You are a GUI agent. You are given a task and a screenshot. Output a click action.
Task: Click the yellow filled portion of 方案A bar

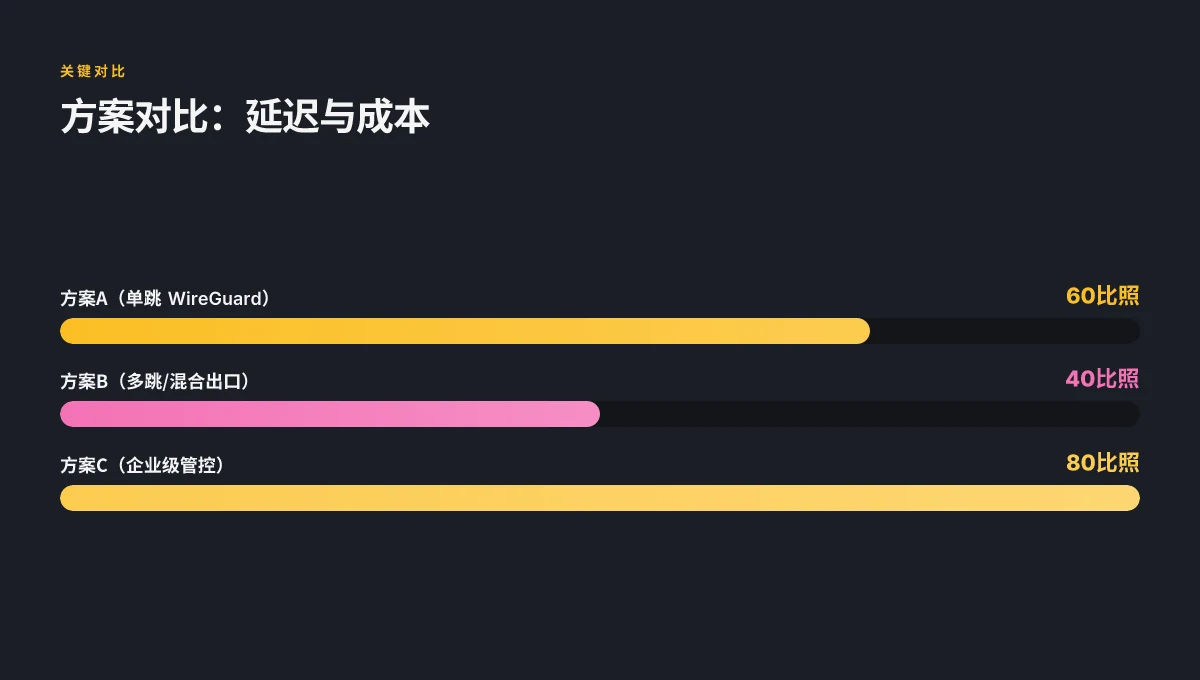[x=465, y=331]
